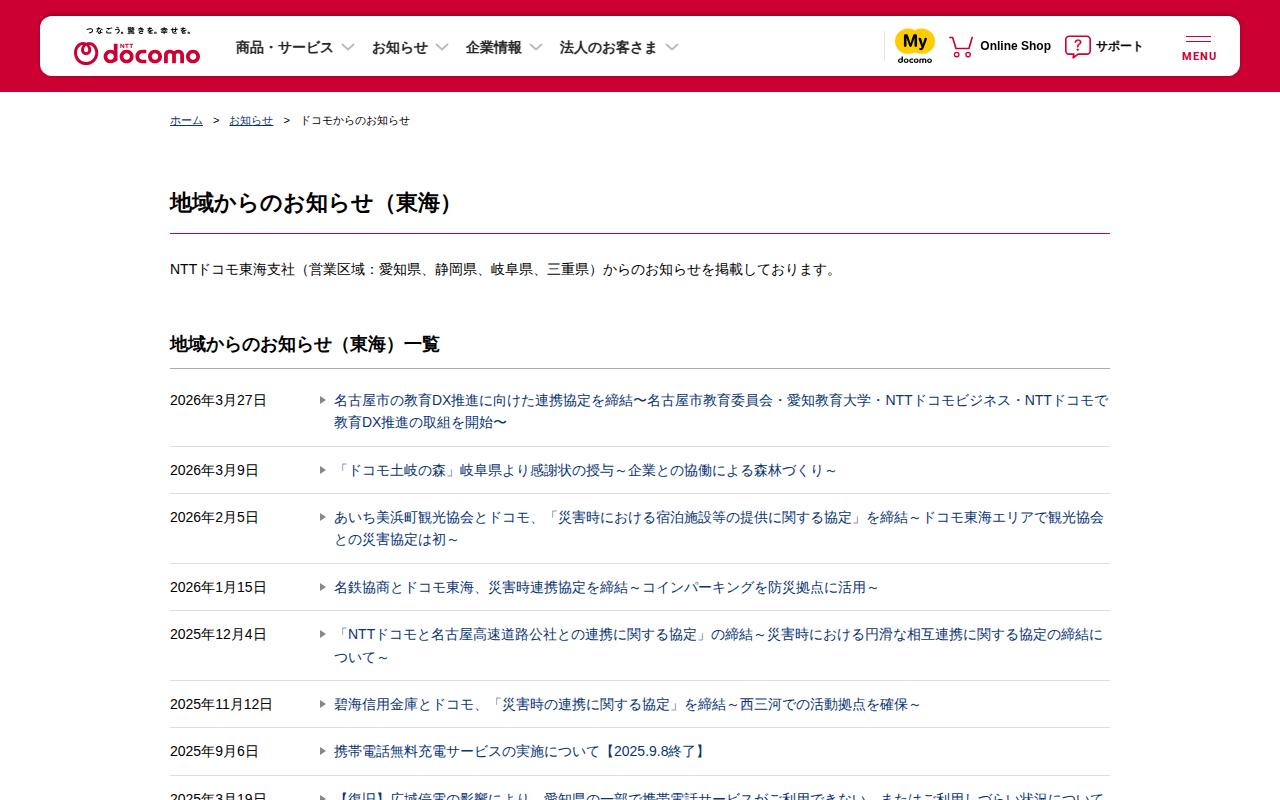
Task: Click the date 2026年3月9日
Action: [214, 470]
